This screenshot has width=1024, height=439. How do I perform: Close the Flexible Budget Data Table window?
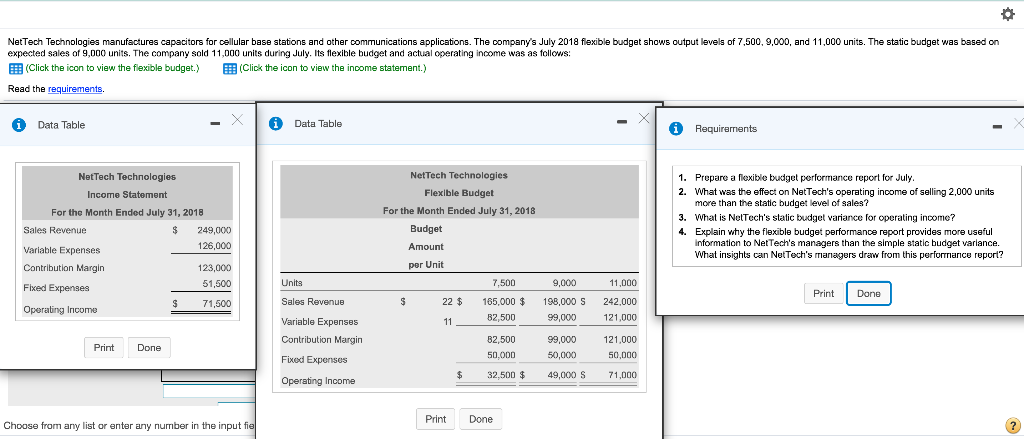coord(644,118)
